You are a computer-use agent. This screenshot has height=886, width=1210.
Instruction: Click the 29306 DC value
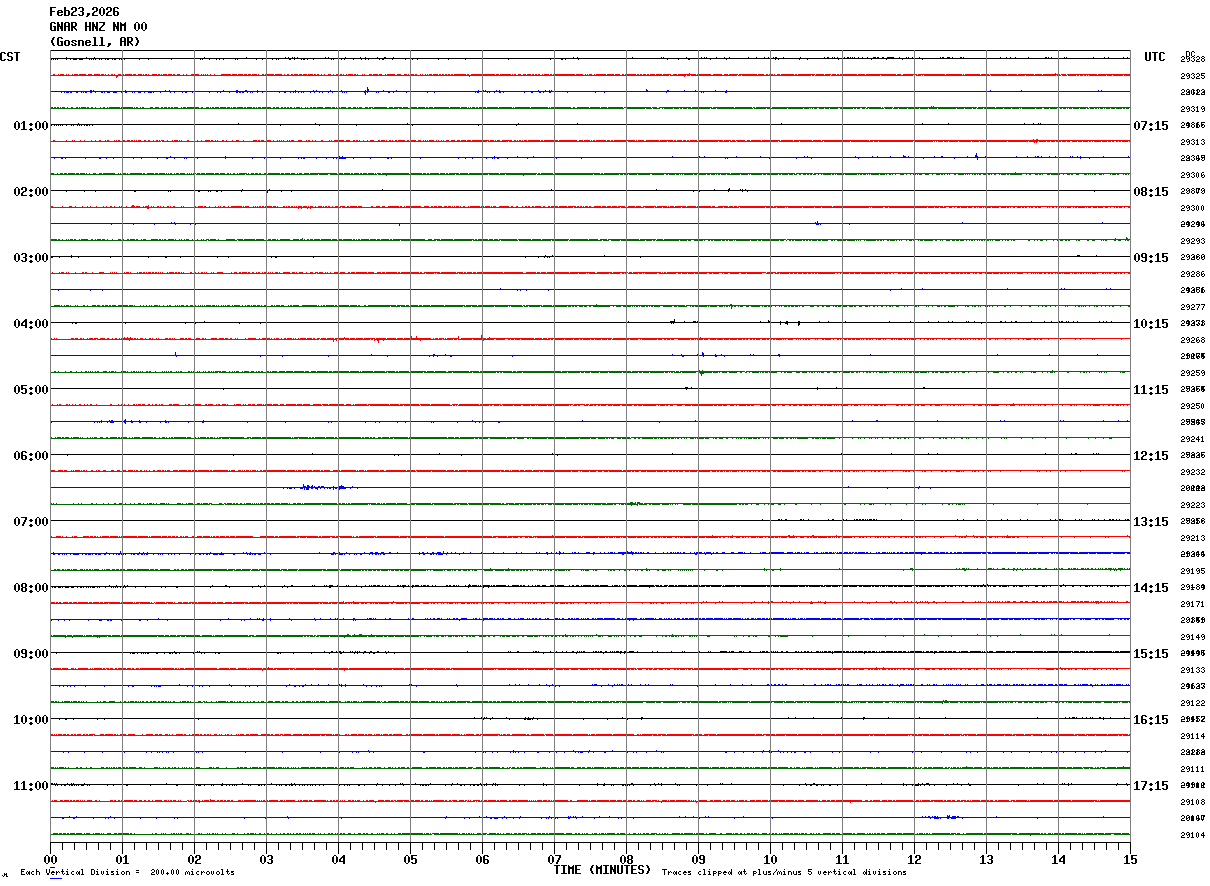pos(1192,175)
